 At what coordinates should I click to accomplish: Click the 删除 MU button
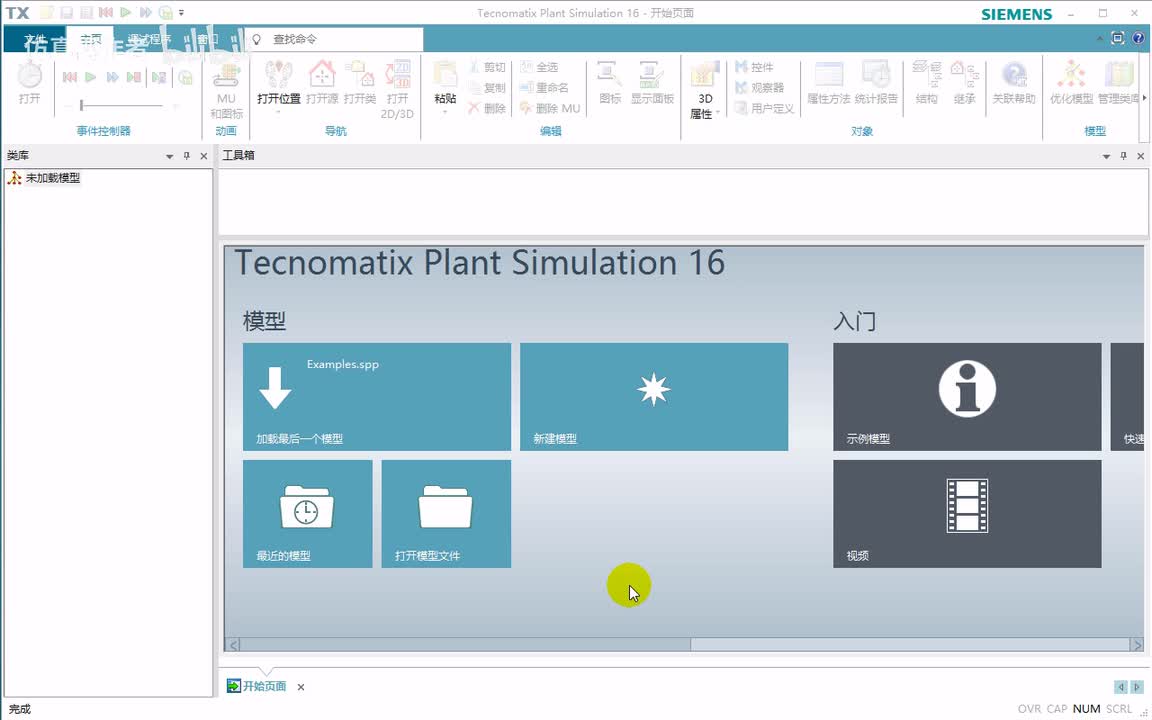click(x=550, y=108)
